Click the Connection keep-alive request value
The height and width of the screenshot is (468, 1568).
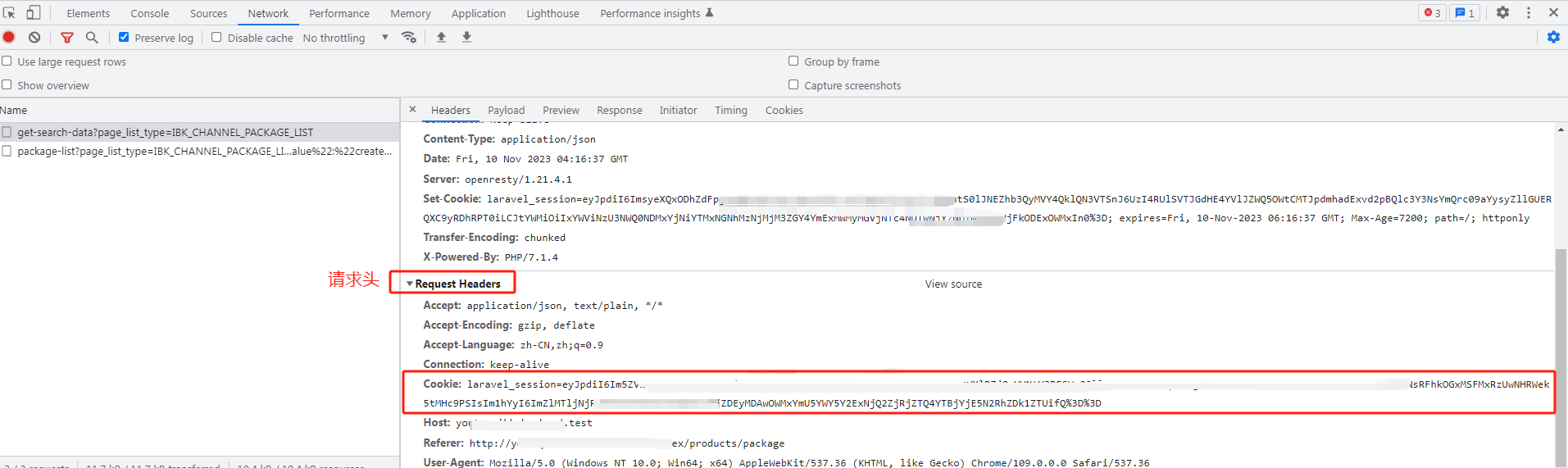520,365
